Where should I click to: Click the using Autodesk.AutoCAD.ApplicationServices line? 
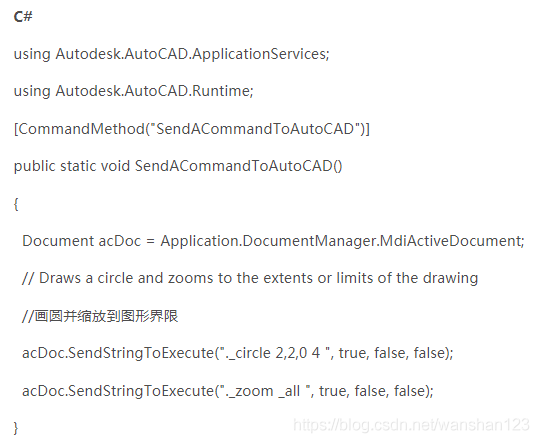[x=172, y=54]
